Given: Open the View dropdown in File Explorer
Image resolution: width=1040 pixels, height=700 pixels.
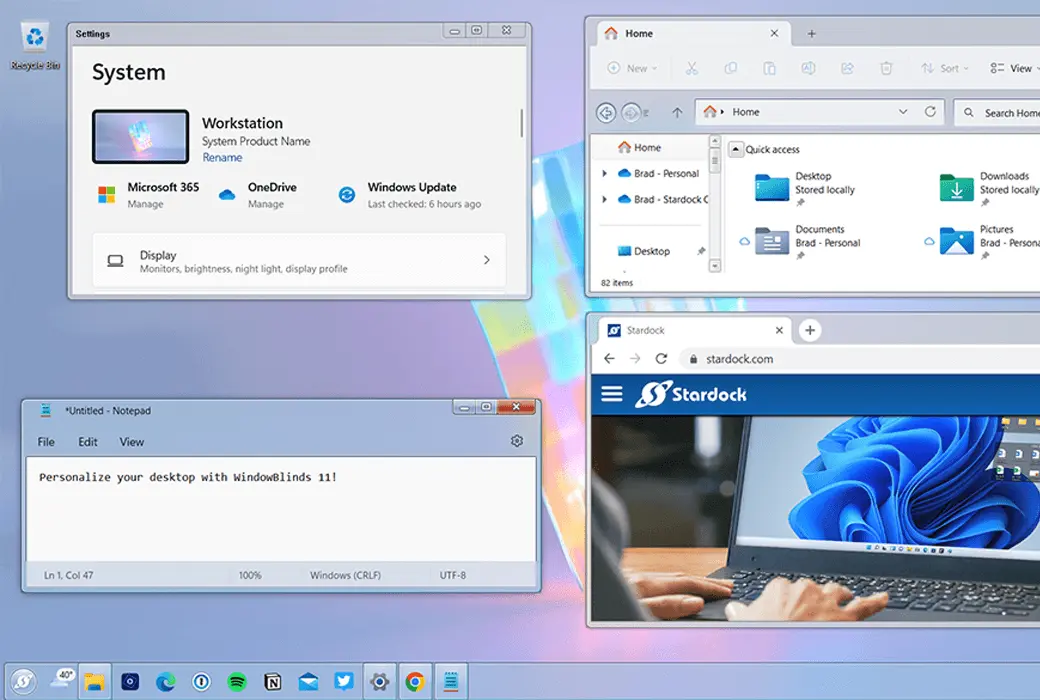Looking at the screenshot, I should [1014, 68].
